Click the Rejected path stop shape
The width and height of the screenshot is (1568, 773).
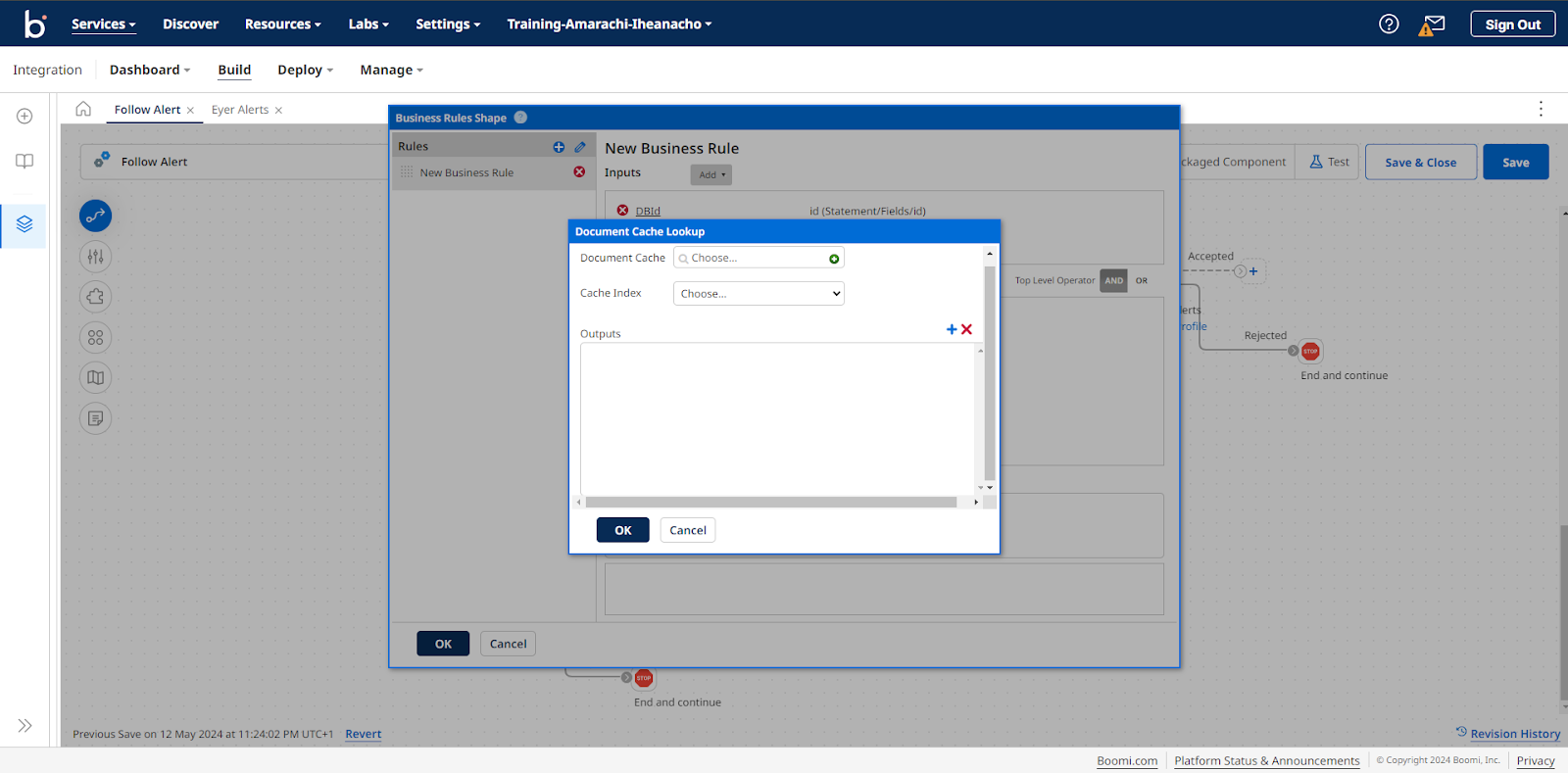pos(1310,351)
